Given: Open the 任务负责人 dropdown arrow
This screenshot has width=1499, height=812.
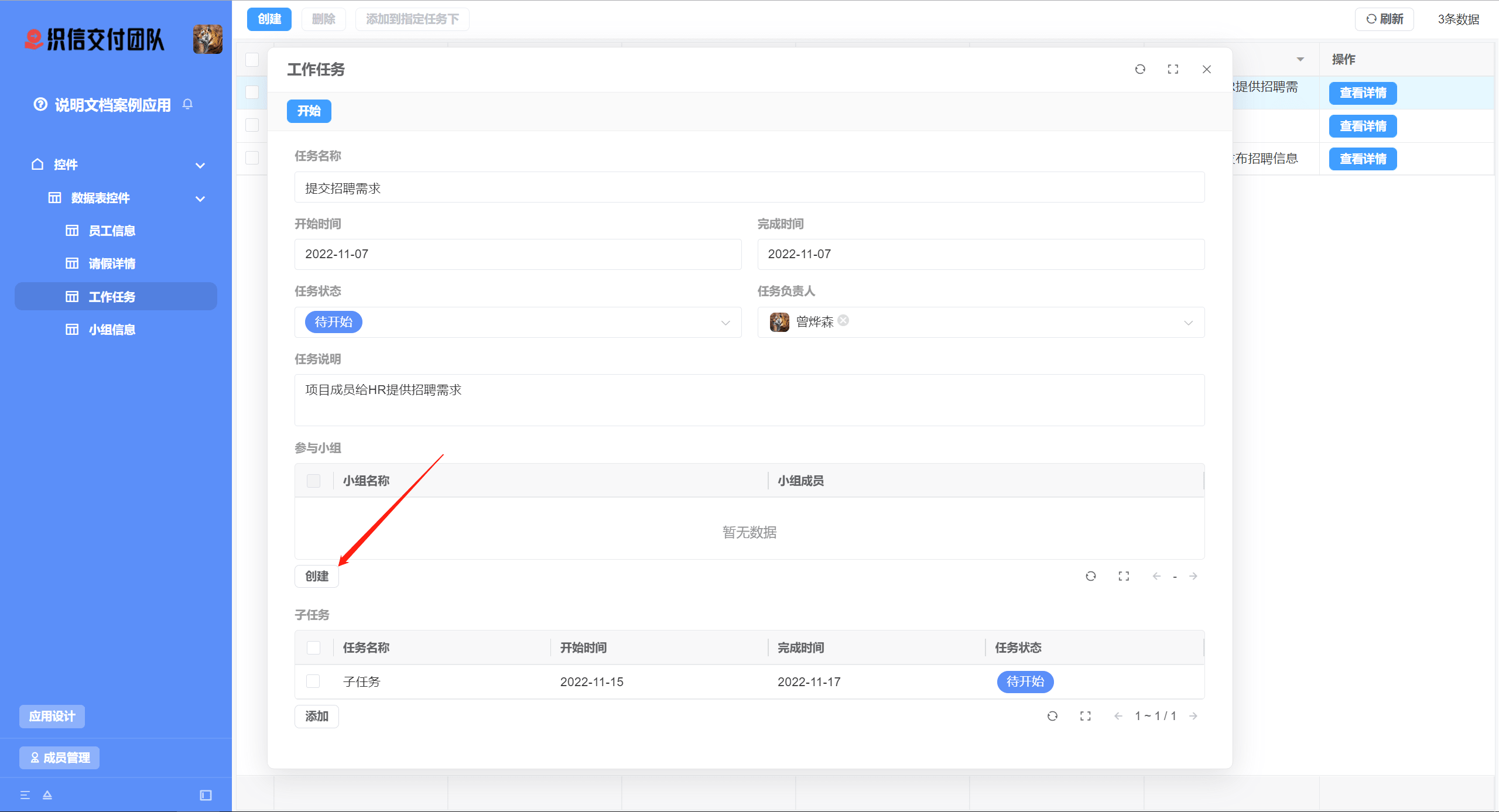Looking at the screenshot, I should coord(1188,323).
